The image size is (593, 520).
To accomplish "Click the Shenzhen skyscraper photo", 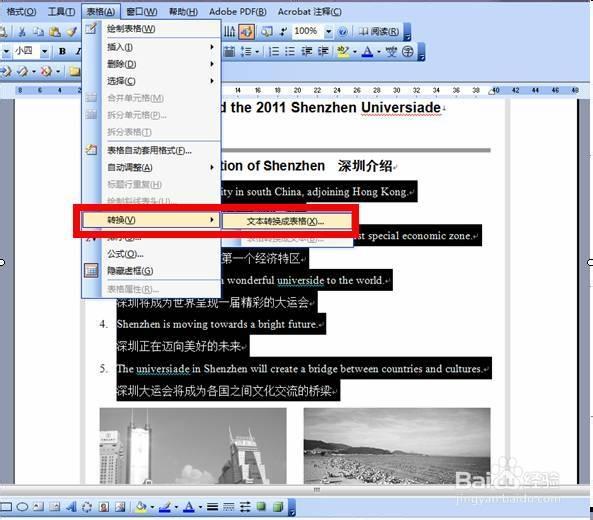I will [x=193, y=446].
